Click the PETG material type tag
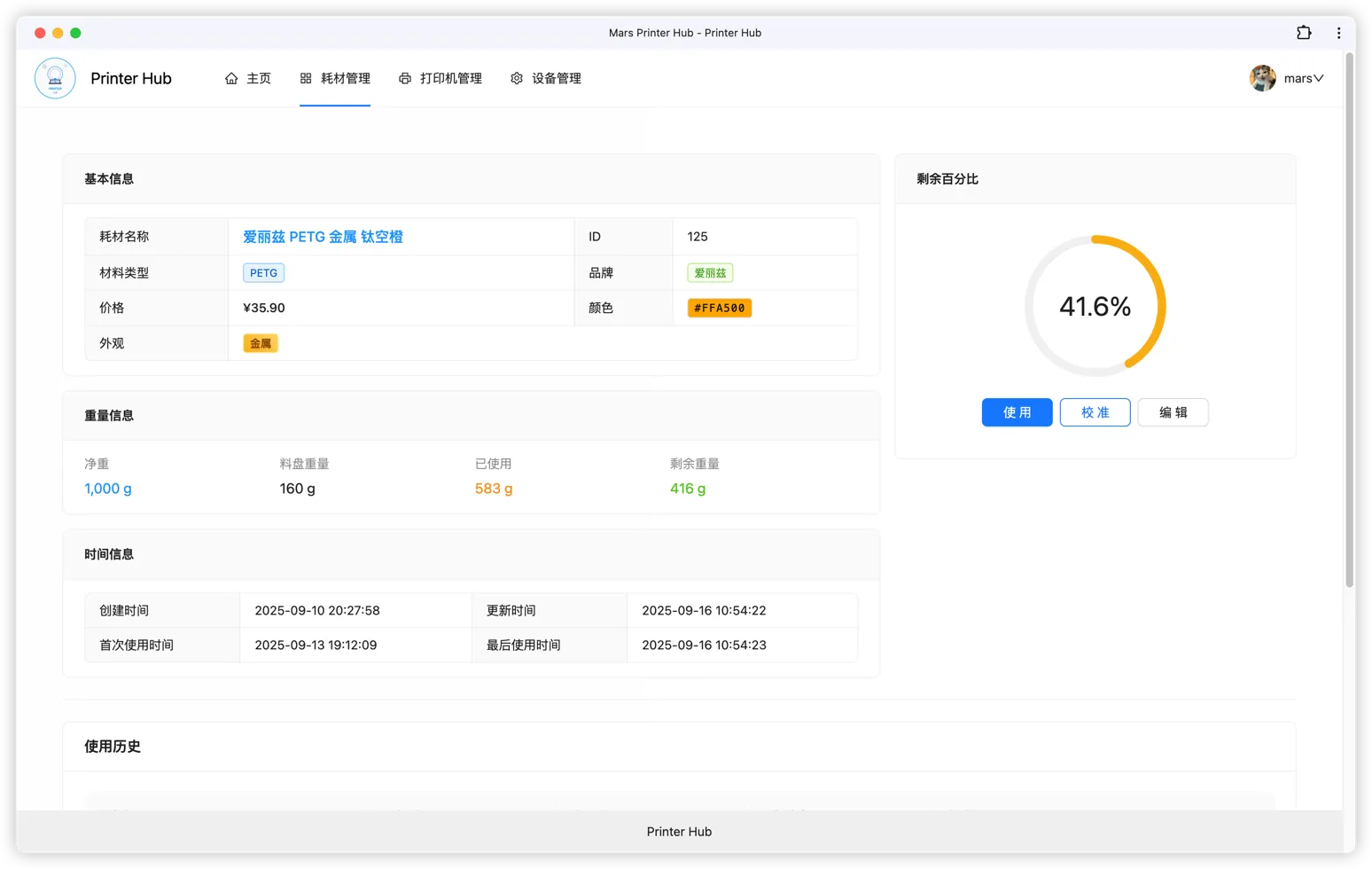 pyautogui.click(x=263, y=273)
